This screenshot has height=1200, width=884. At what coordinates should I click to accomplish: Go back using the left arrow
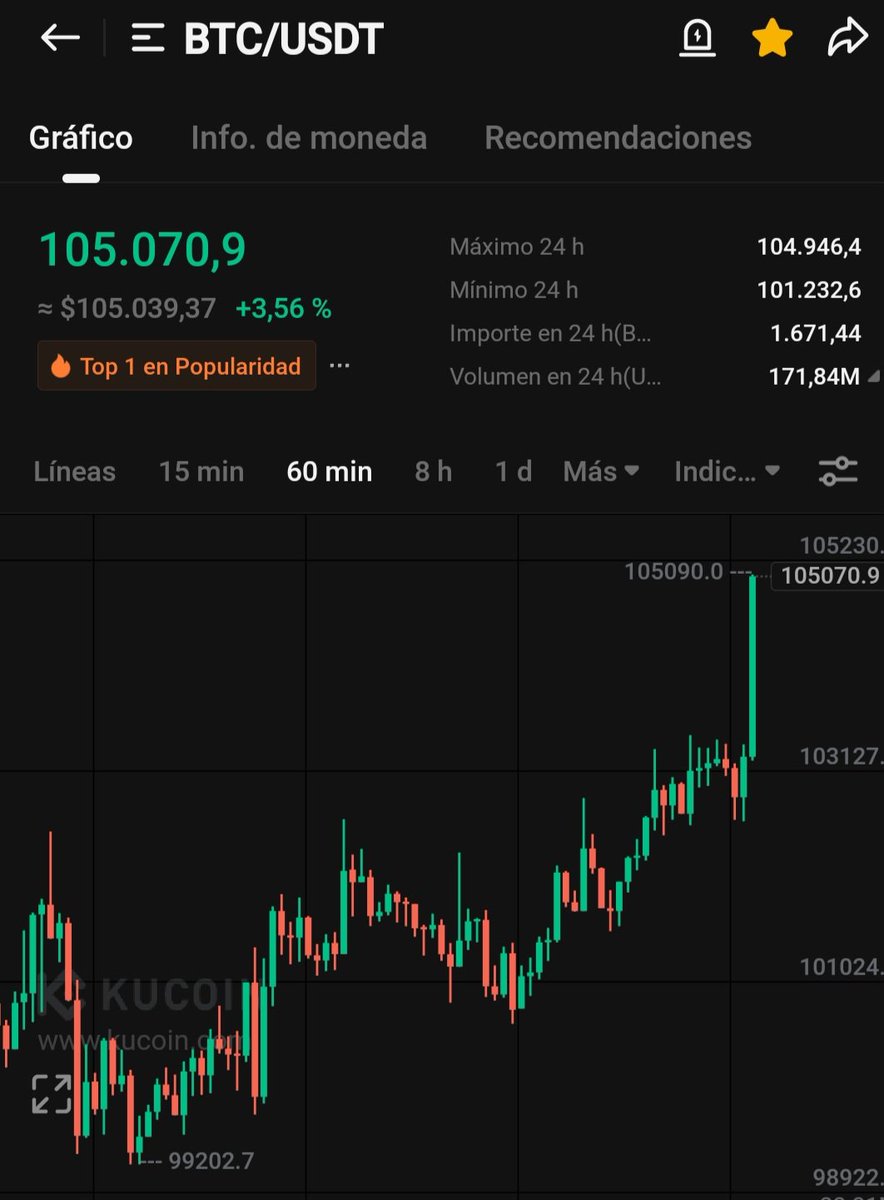(60, 39)
